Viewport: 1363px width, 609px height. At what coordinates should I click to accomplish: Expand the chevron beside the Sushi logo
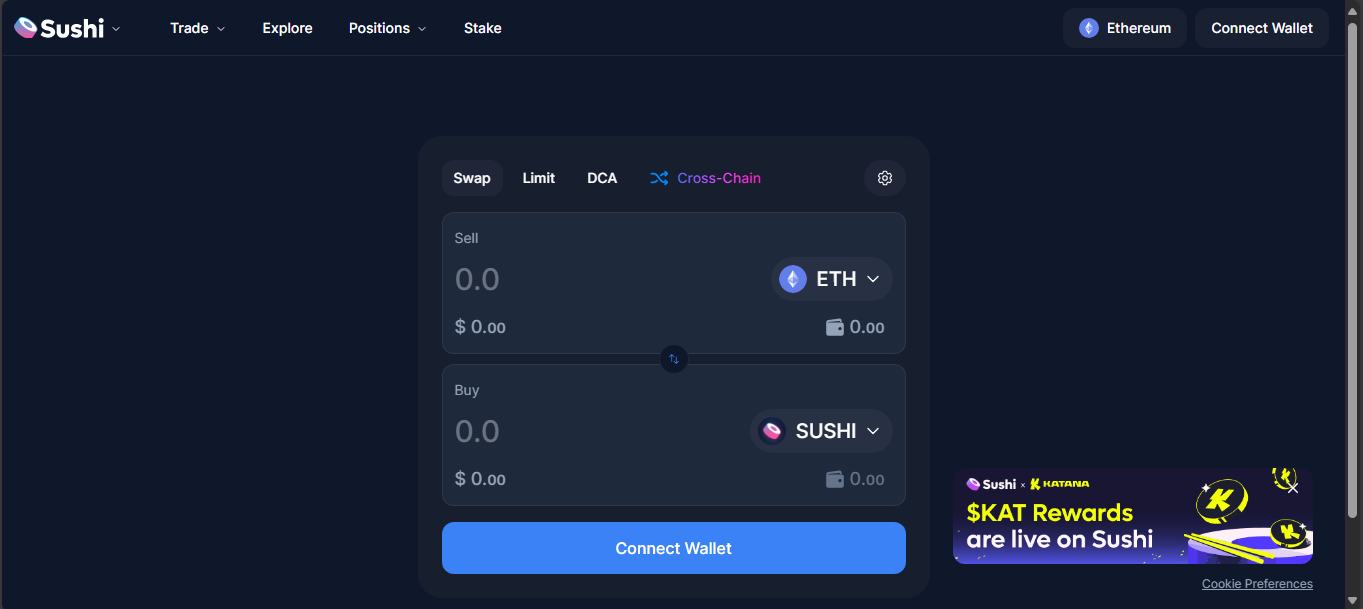(x=116, y=29)
